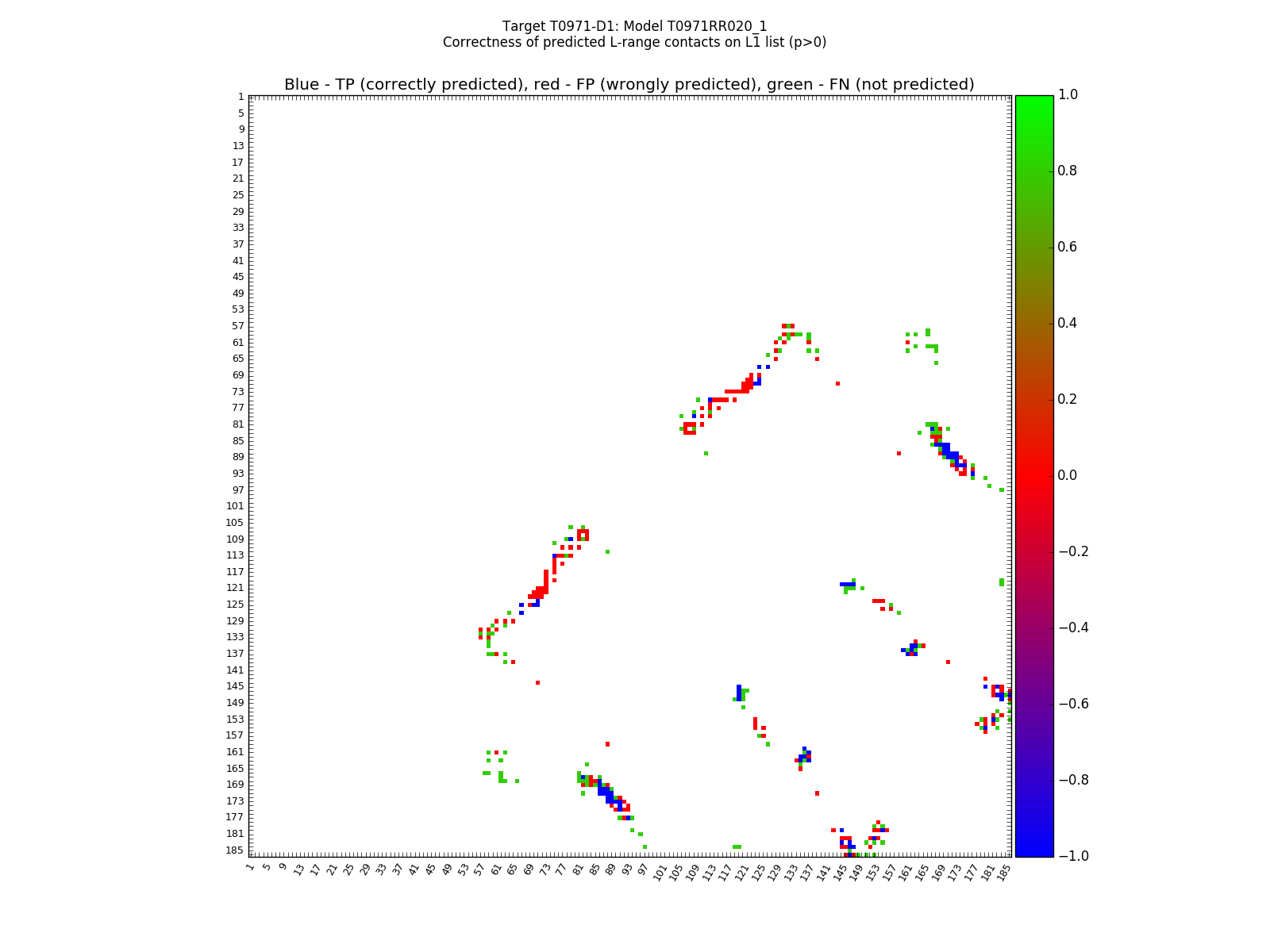Click the legend text describing Blue TP, red FP, green FN
1270x952 pixels.
click(629, 85)
